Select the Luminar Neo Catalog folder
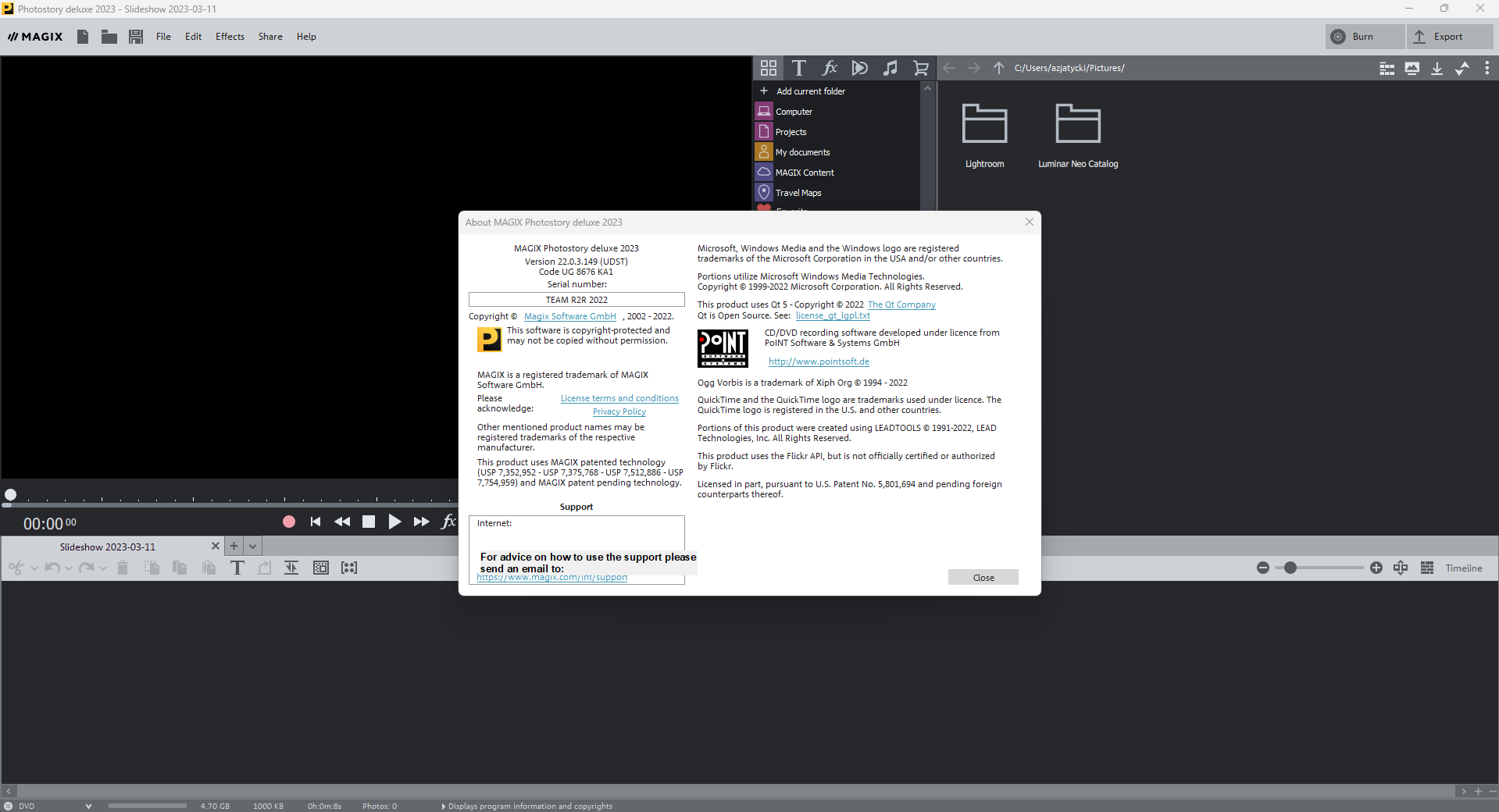Viewport: 1499px width, 812px height. pyautogui.click(x=1078, y=135)
